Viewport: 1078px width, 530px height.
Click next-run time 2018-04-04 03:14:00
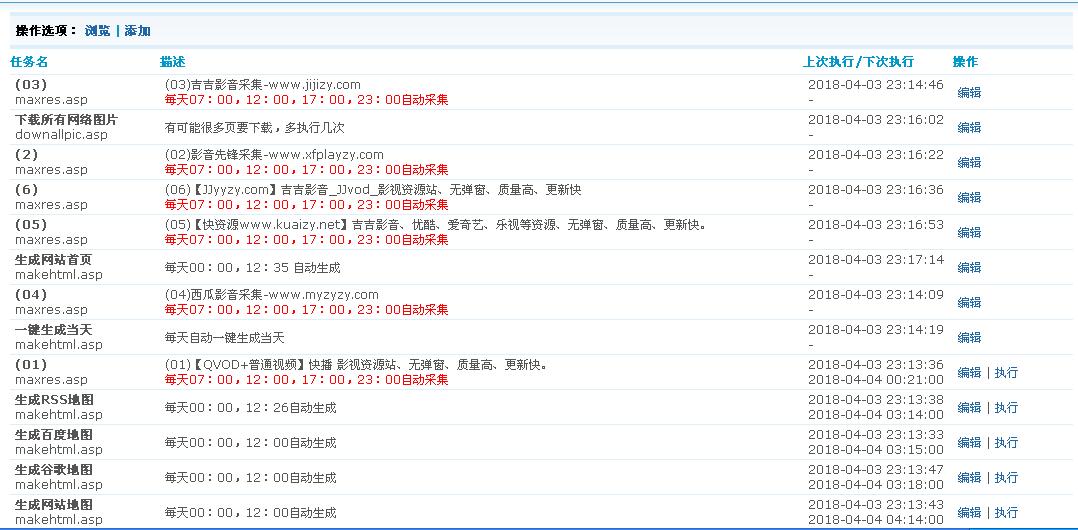[876, 415]
